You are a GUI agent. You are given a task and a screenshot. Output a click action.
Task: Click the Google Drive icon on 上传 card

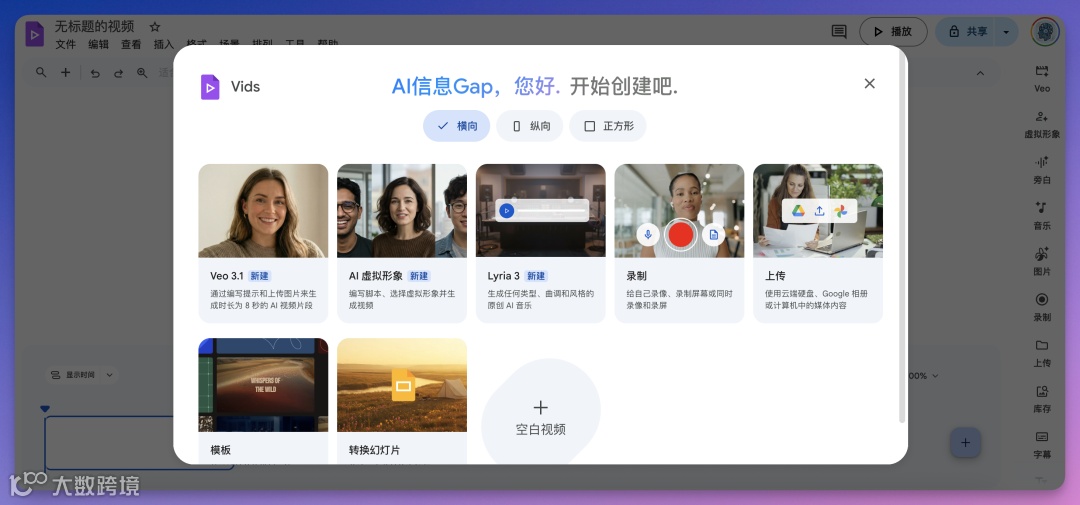tap(798, 211)
